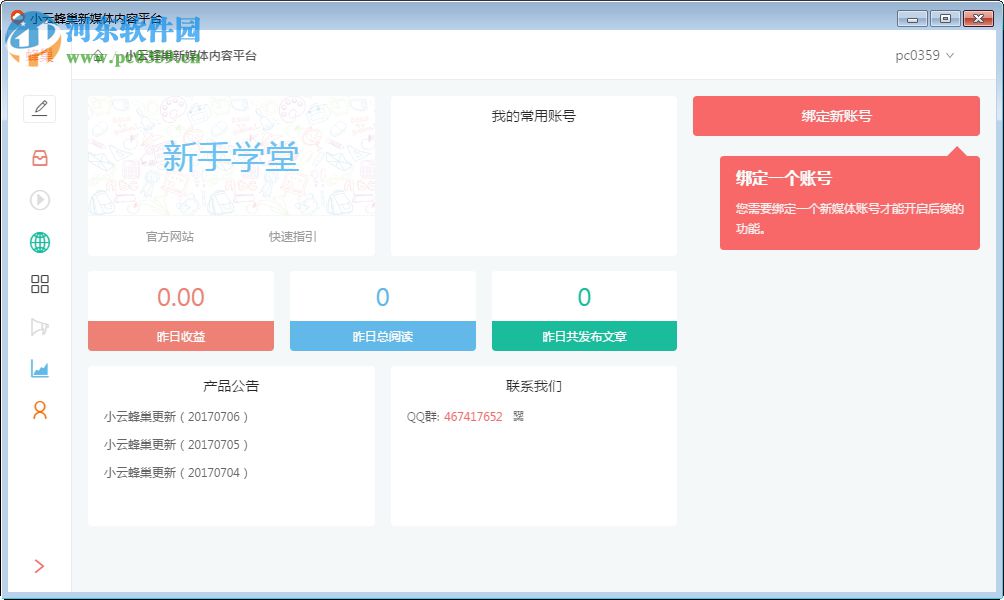
Task: Click the home icon in the top breadcrumb
Action: pyautogui.click(x=97, y=56)
